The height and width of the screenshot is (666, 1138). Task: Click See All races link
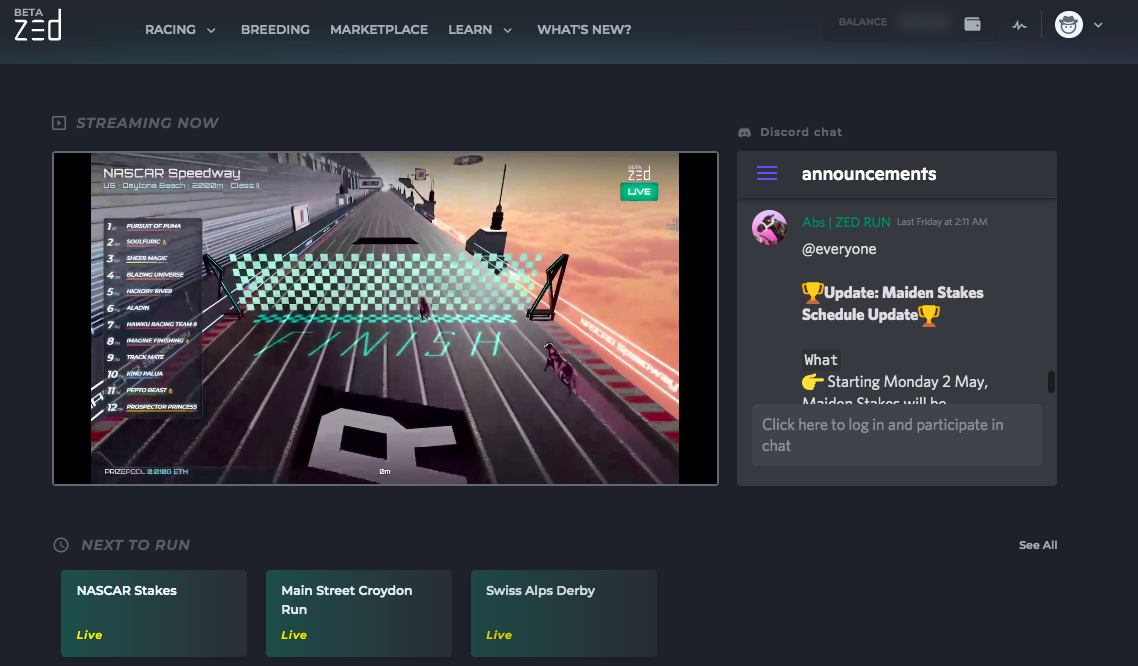point(1038,545)
